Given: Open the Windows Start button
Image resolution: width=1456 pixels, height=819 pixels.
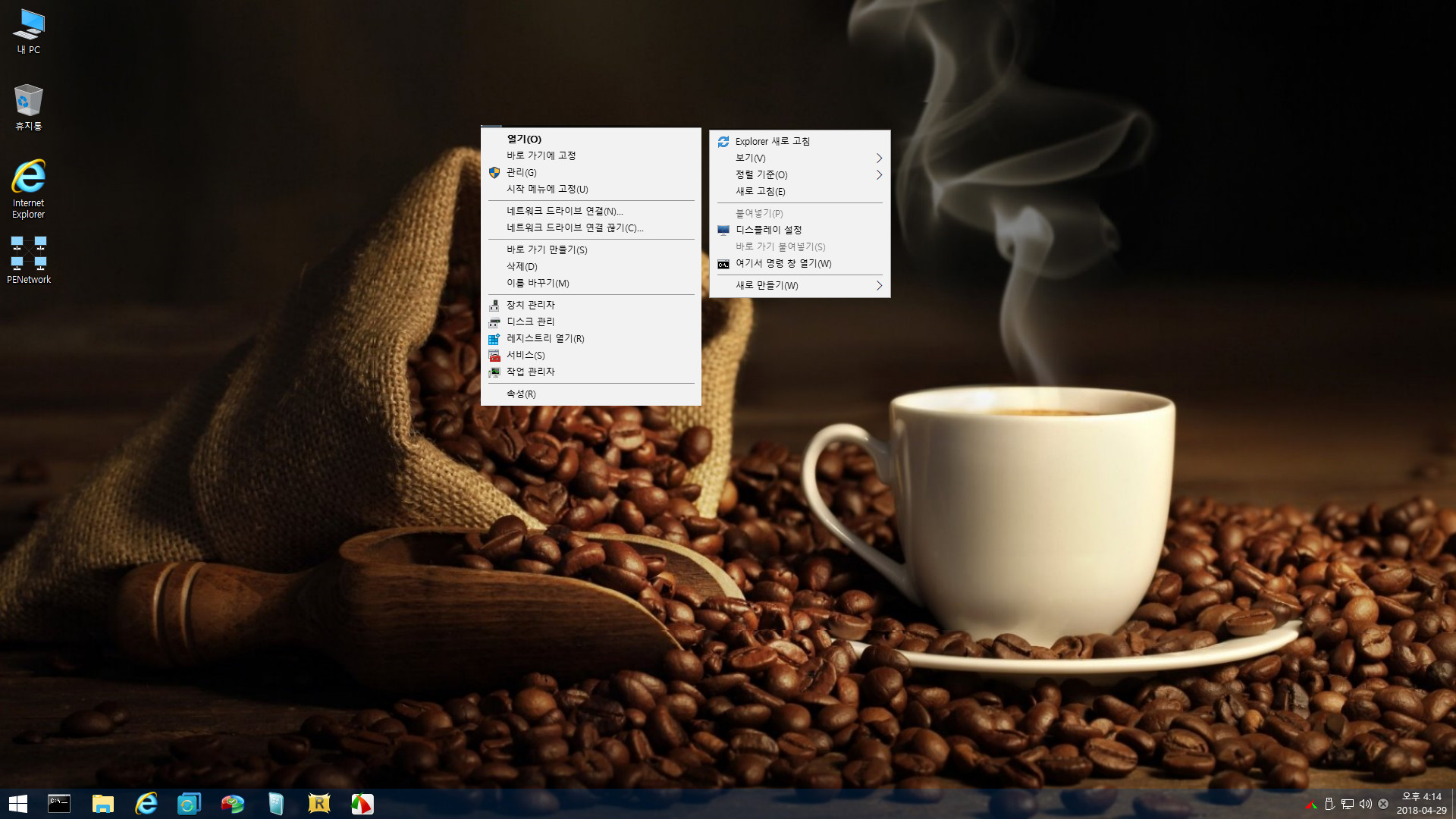Looking at the screenshot, I should click(x=17, y=804).
